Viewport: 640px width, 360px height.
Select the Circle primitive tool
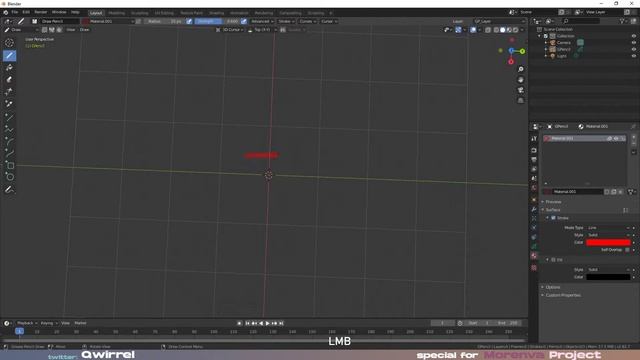click(x=9, y=177)
